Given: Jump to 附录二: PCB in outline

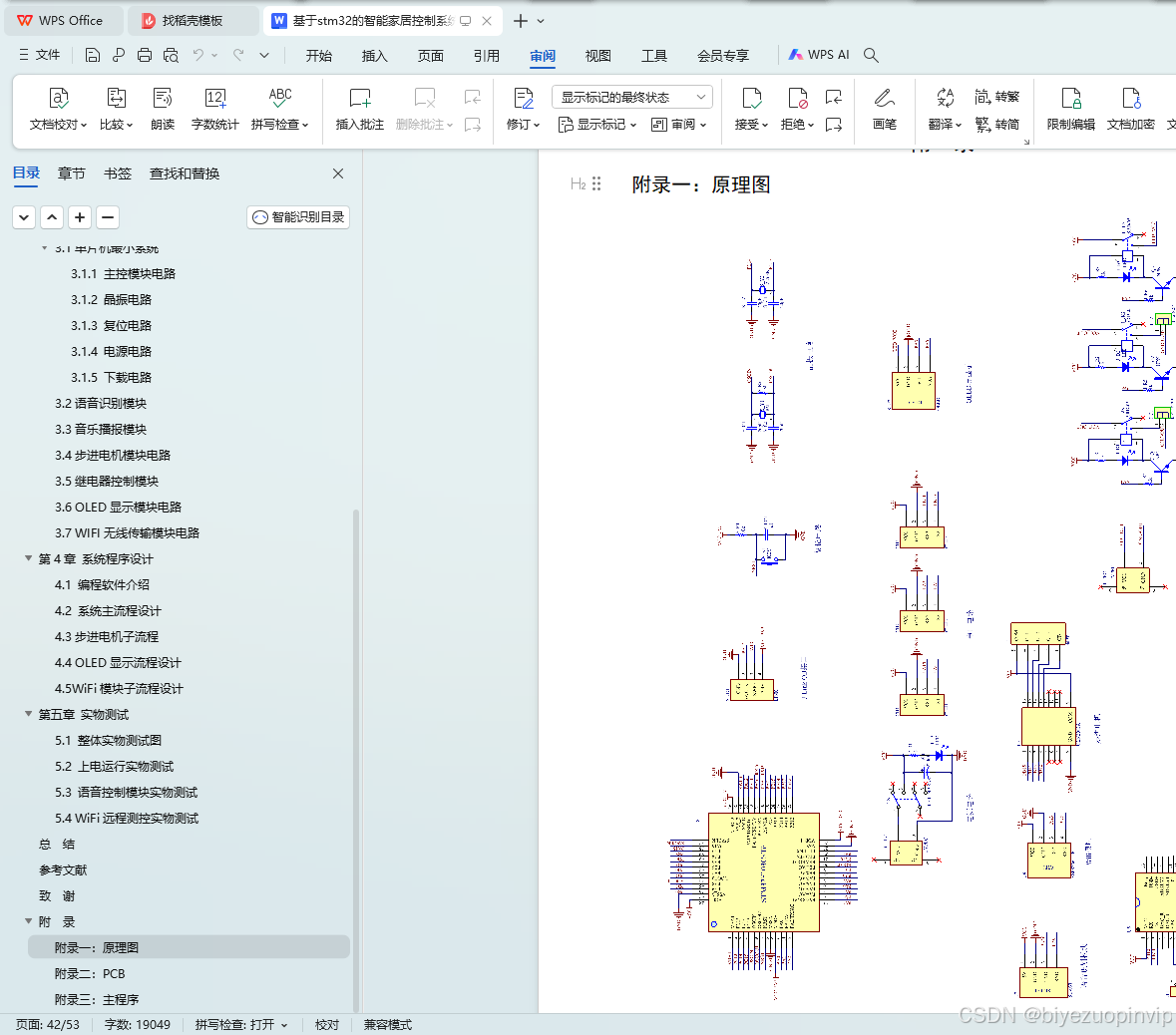Looking at the screenshot, I should click(x=89, y=973).
